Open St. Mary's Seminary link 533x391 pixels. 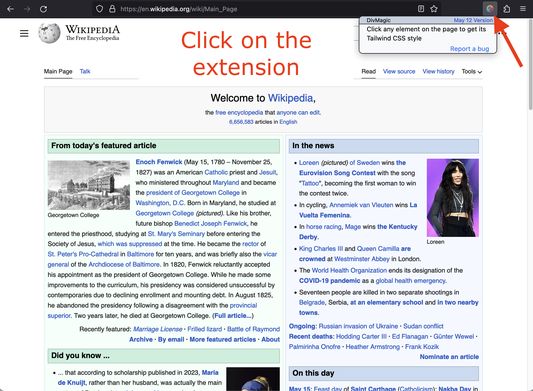[x=176, y=234]
